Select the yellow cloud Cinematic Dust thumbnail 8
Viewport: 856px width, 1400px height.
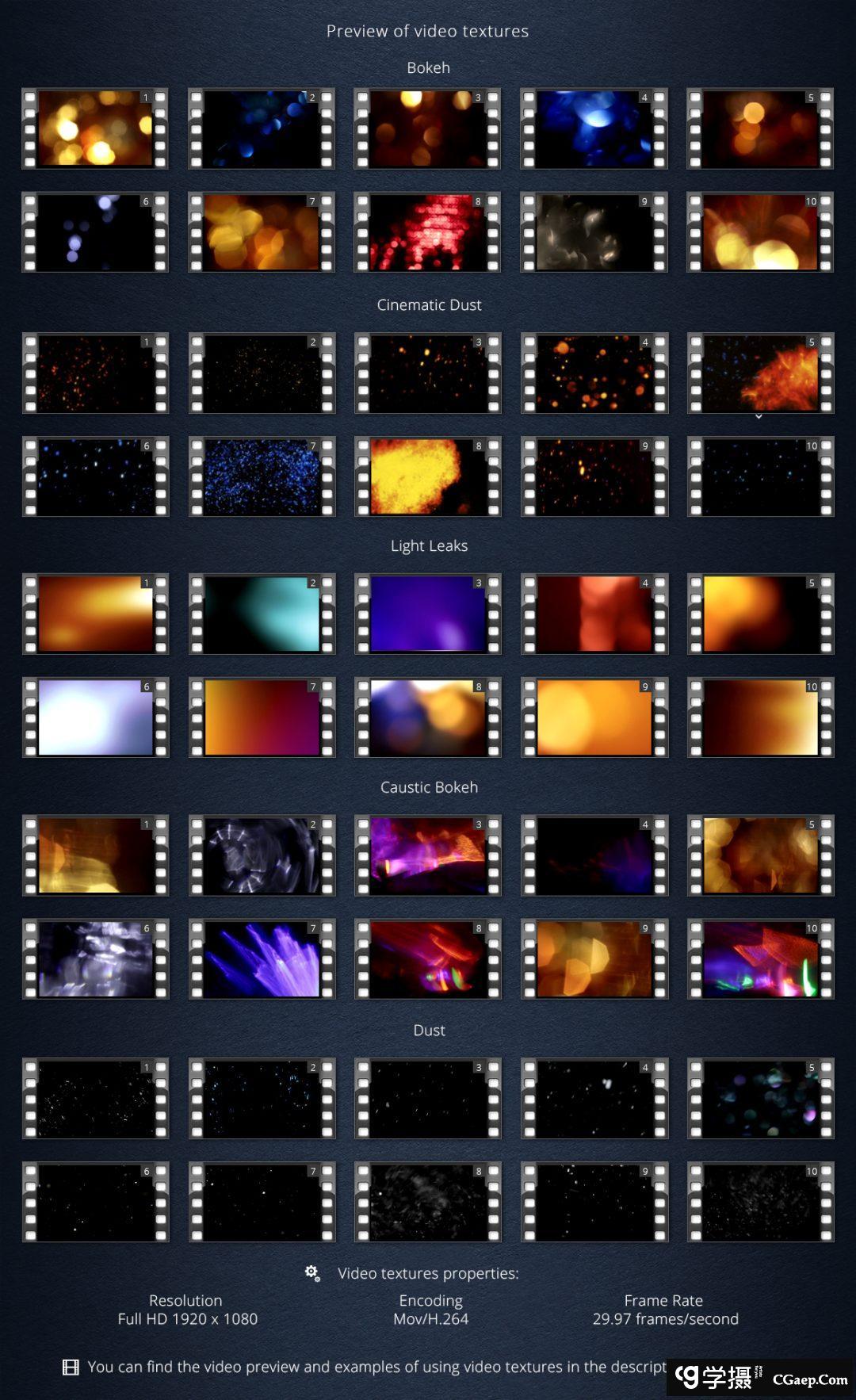427,476
